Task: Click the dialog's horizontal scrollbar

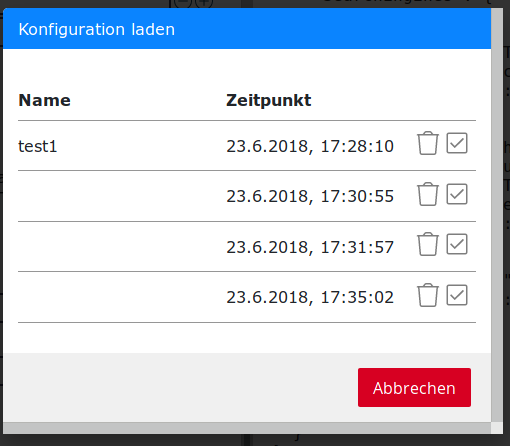Action: point(247,428)
